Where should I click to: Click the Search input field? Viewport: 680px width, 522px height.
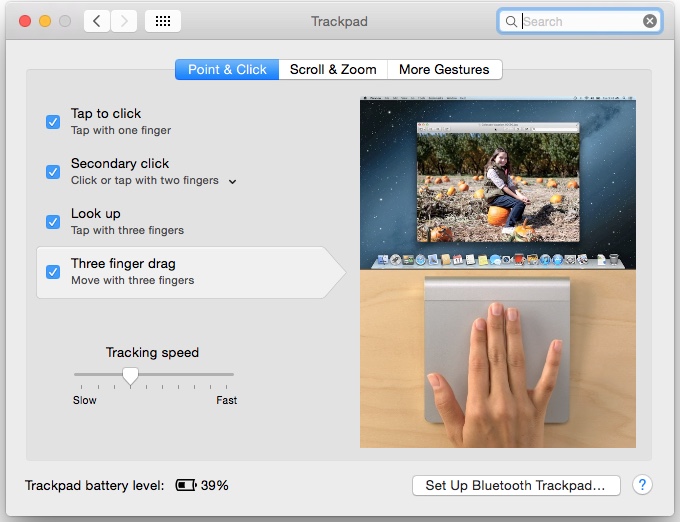tap(579, 21)
